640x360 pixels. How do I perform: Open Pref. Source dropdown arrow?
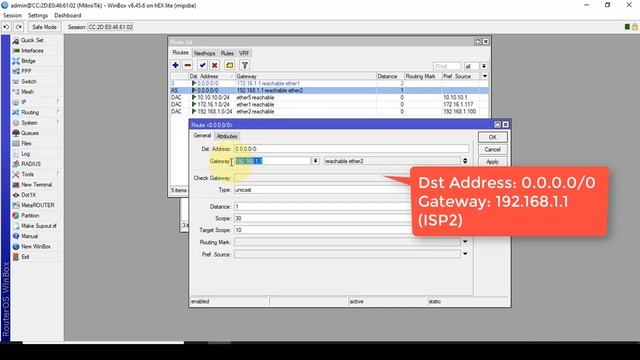[x=465, y=254]
